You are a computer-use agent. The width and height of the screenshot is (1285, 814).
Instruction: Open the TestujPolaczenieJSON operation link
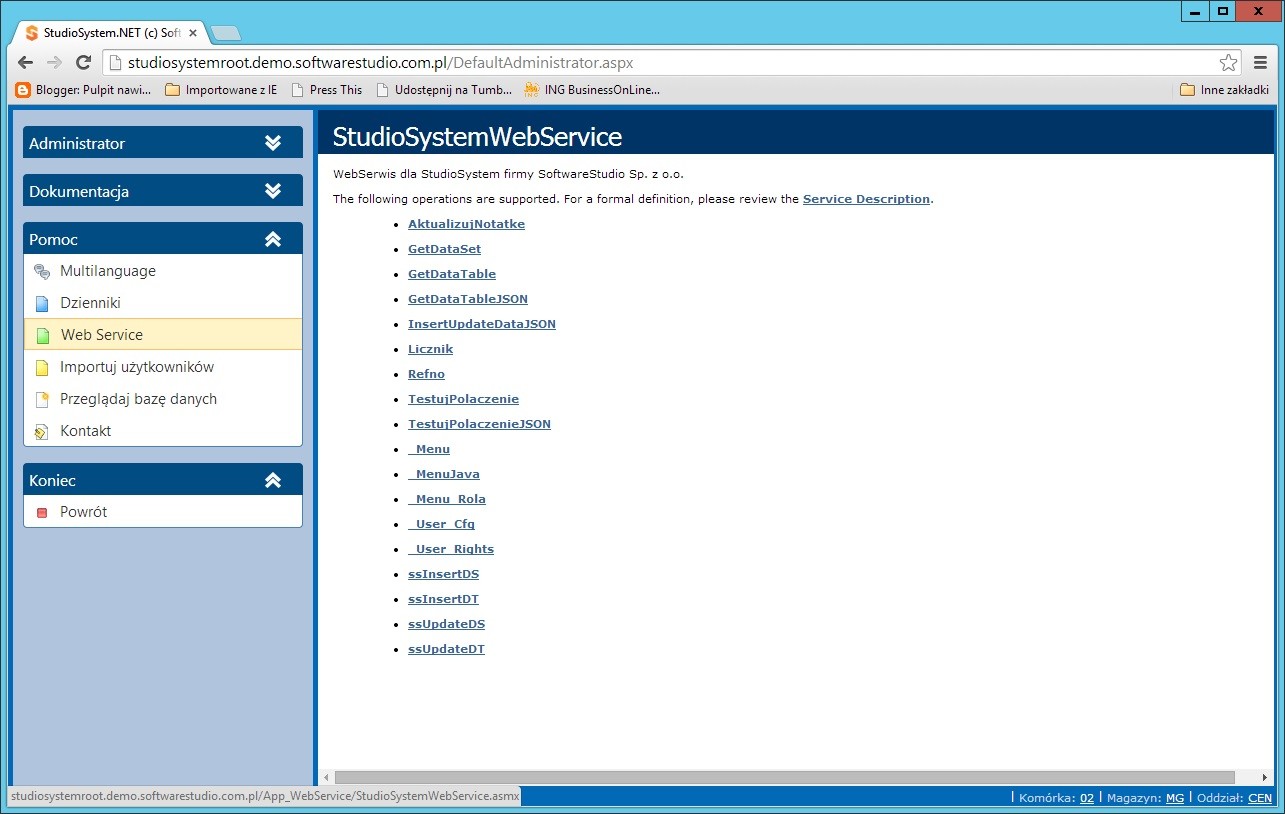(x=479, y=424)
